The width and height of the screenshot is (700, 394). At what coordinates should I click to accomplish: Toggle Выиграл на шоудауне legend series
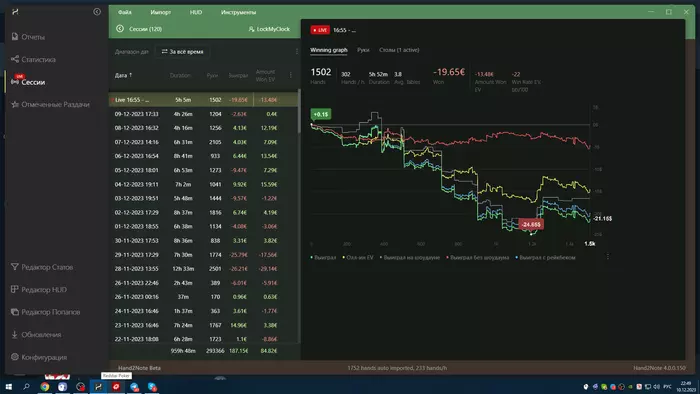point(410,257)
